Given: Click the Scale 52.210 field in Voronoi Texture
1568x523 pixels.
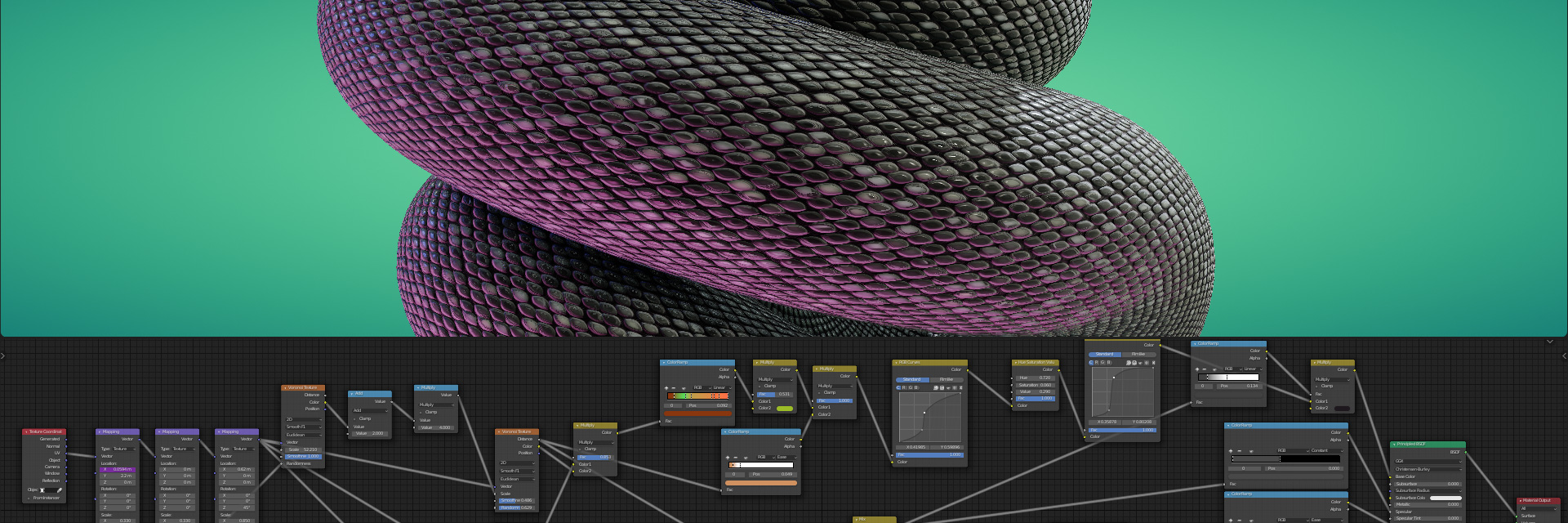Looking at the screenshot, I should (x=303, y=449).
